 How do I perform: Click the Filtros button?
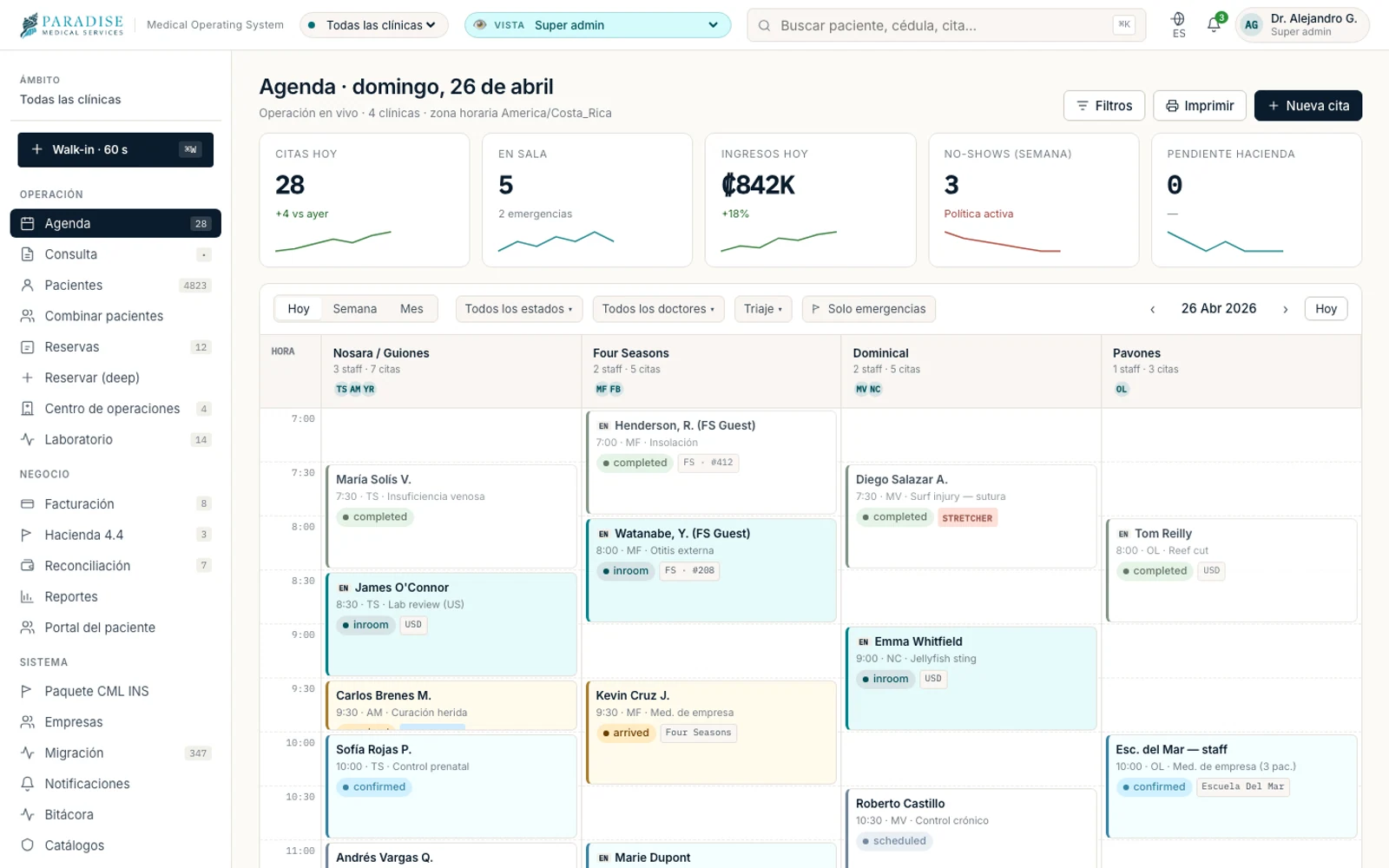coord(1104,106)
